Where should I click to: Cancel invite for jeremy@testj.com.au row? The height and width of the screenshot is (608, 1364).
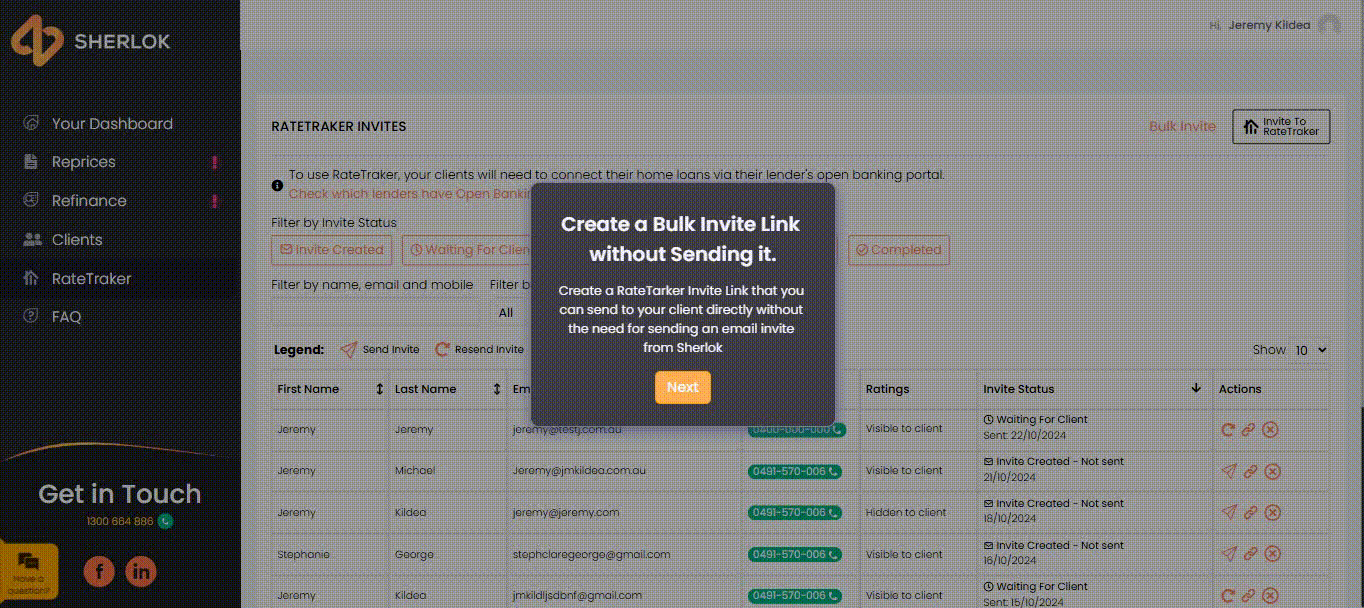pyautogui.click(x=1271, y=430)
